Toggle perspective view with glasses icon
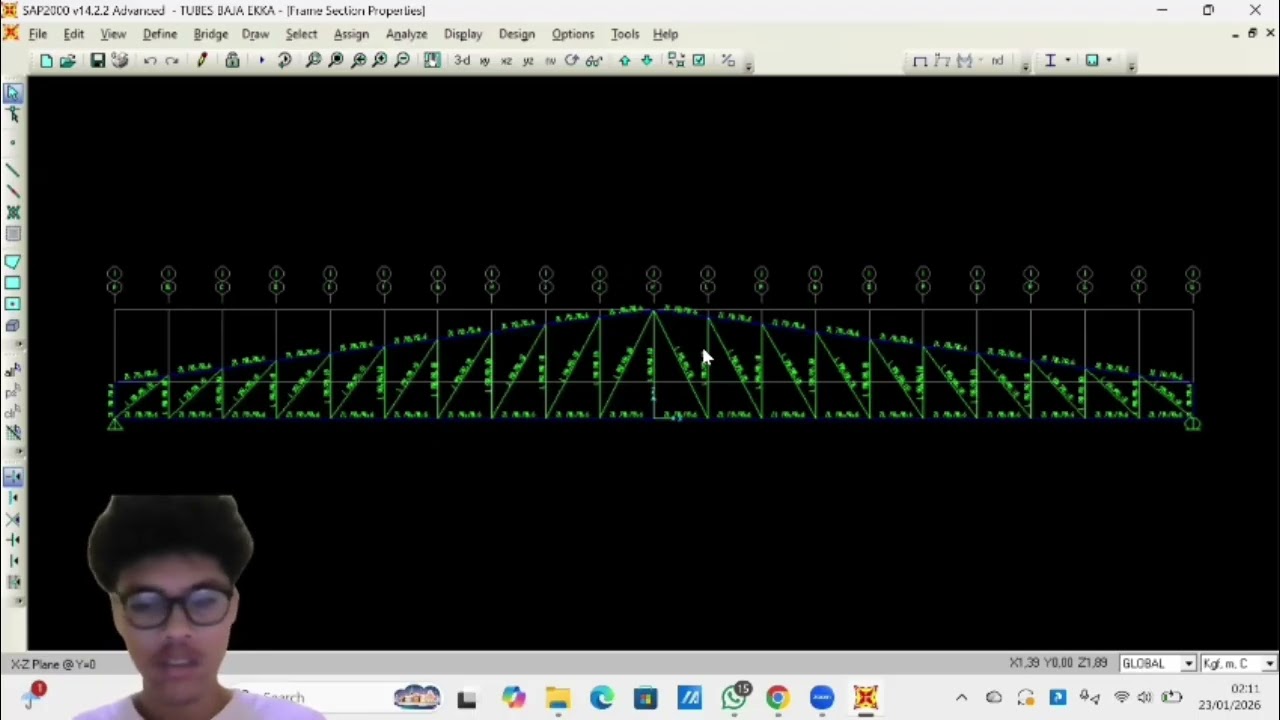Screen dimensions: 1280x720 [593, 61]
